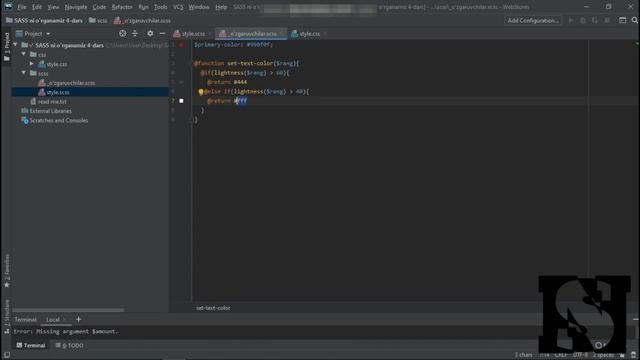Open the File menu
The height and width of the screenshot is (360, 640).
[22, 7]
